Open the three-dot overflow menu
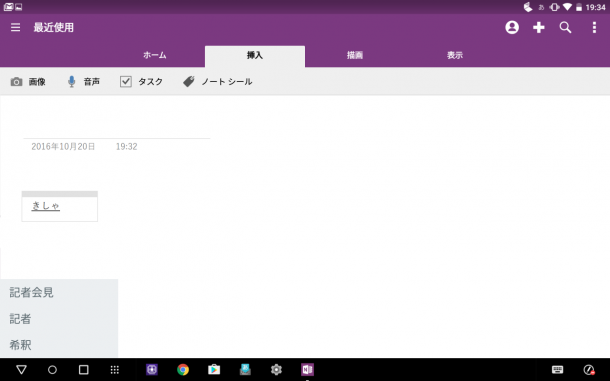Image resolution: width=610 pixels, height=381 pixels. tap(594, 27)
